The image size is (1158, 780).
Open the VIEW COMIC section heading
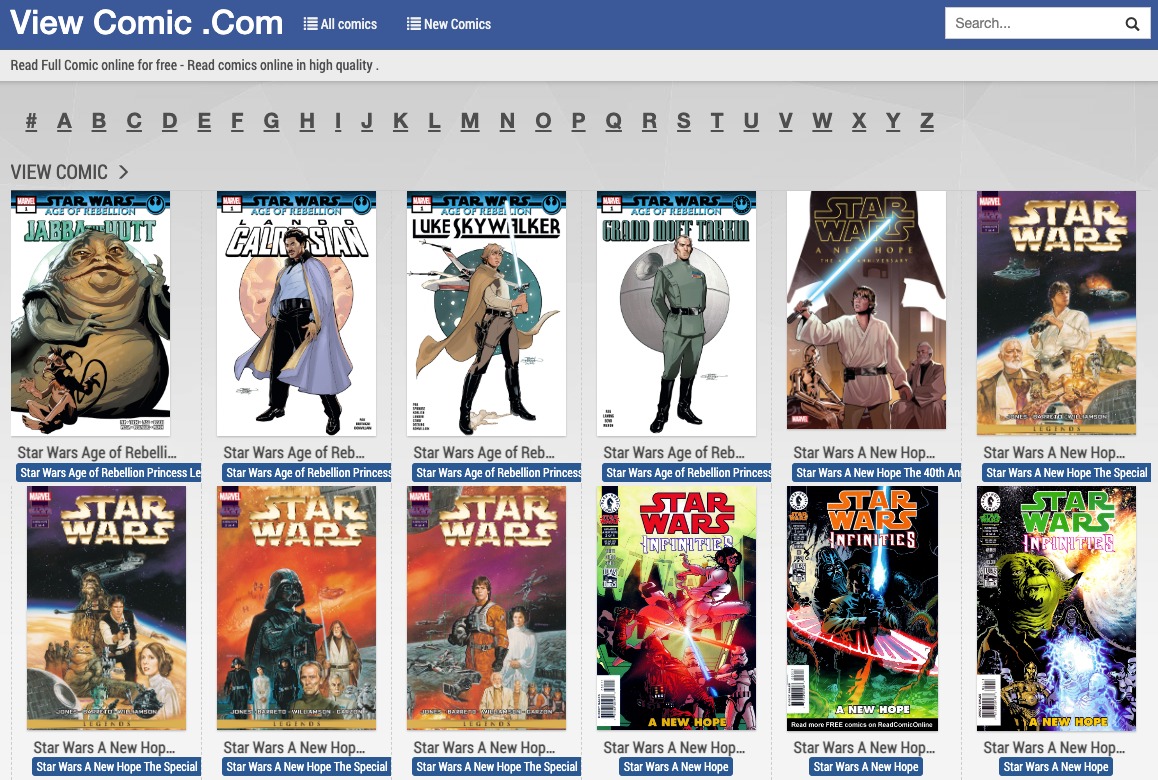click(x=59, y=172)
